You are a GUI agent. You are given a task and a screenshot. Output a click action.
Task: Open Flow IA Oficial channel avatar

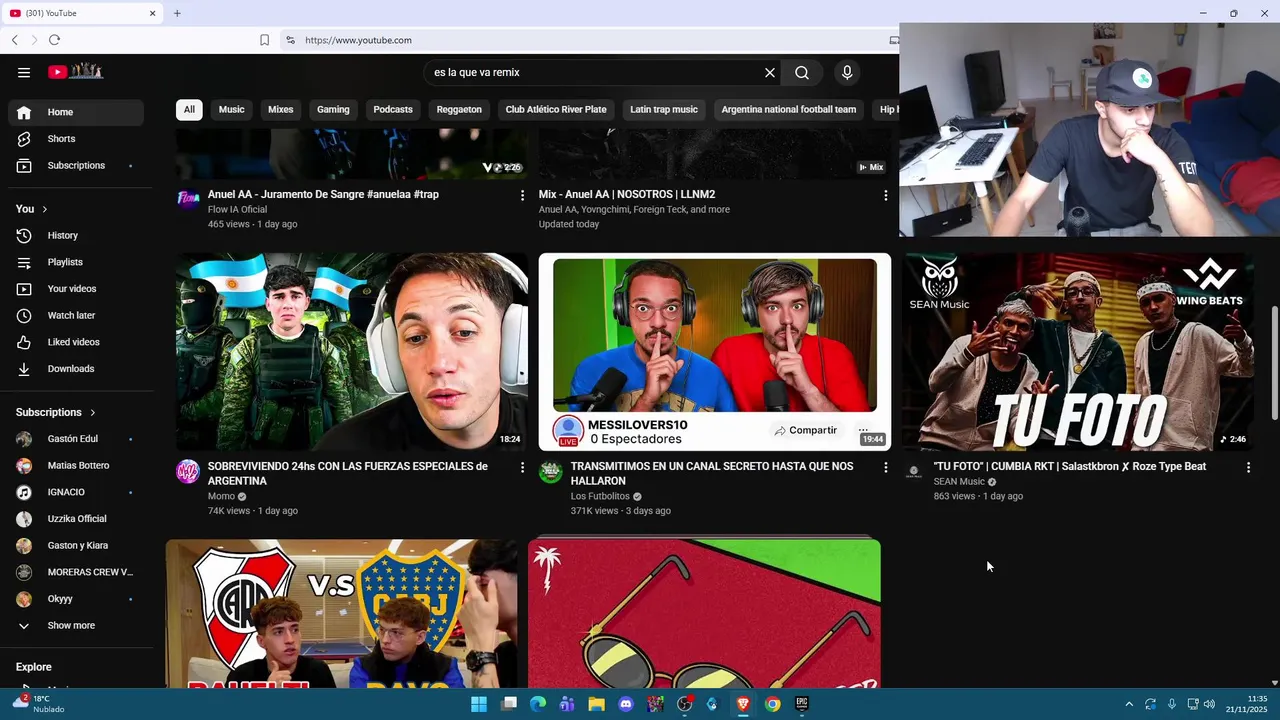pyautogui.click(x=188, y=199)
